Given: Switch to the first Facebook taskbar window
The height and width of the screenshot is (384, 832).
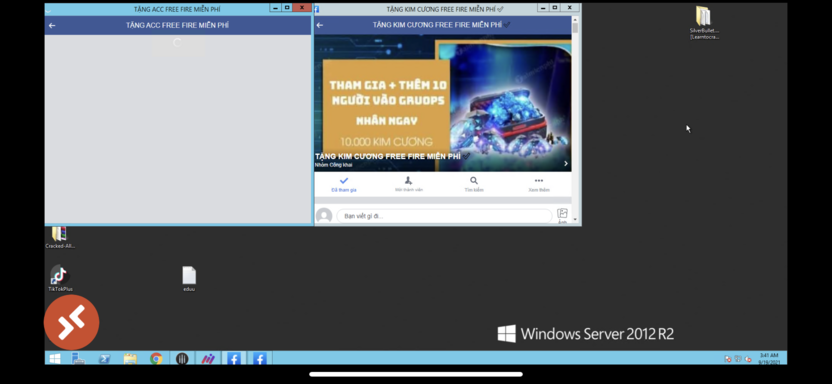Looking at the screenshot, I should tap(233, 359).
